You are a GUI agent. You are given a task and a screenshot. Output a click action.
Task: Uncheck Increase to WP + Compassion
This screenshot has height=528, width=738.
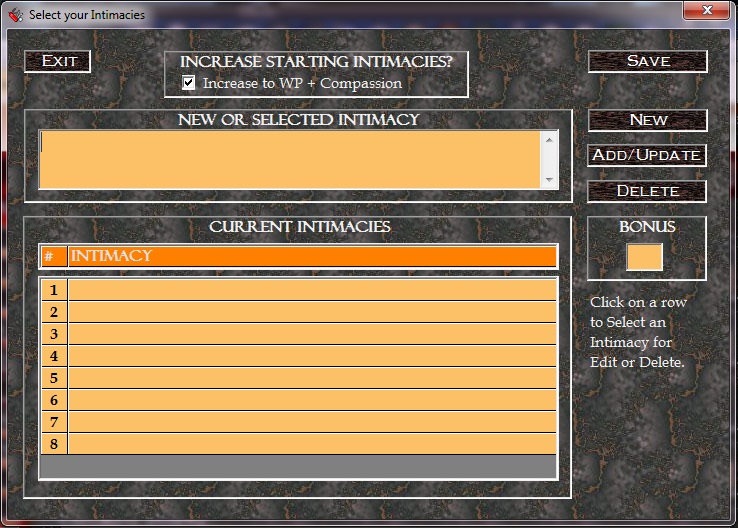(x=189, y=83)
